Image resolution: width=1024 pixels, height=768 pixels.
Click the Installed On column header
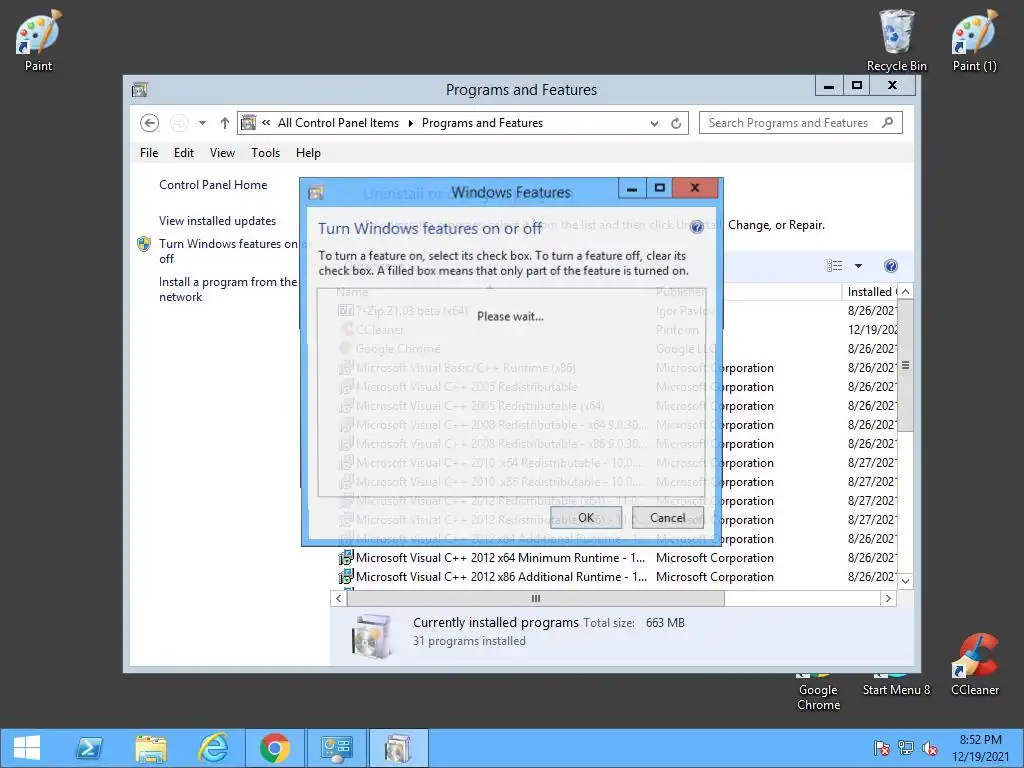pyautogui.click(x=871, y=292)
